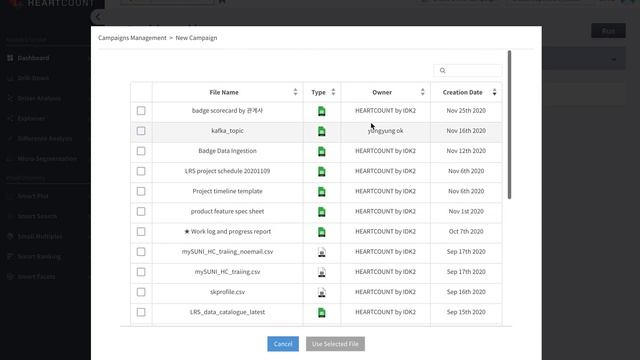Click the Run button behind dialog
The image size is (640, 360).
point(608,31)
